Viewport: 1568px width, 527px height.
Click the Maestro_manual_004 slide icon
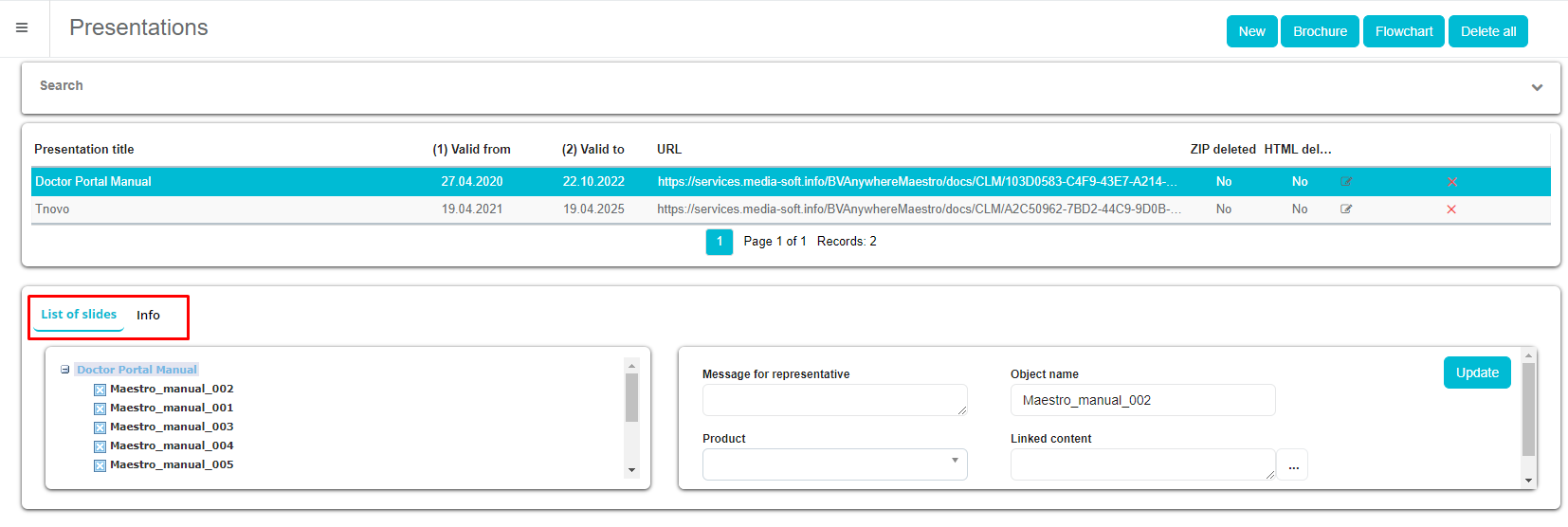(100, 446)
